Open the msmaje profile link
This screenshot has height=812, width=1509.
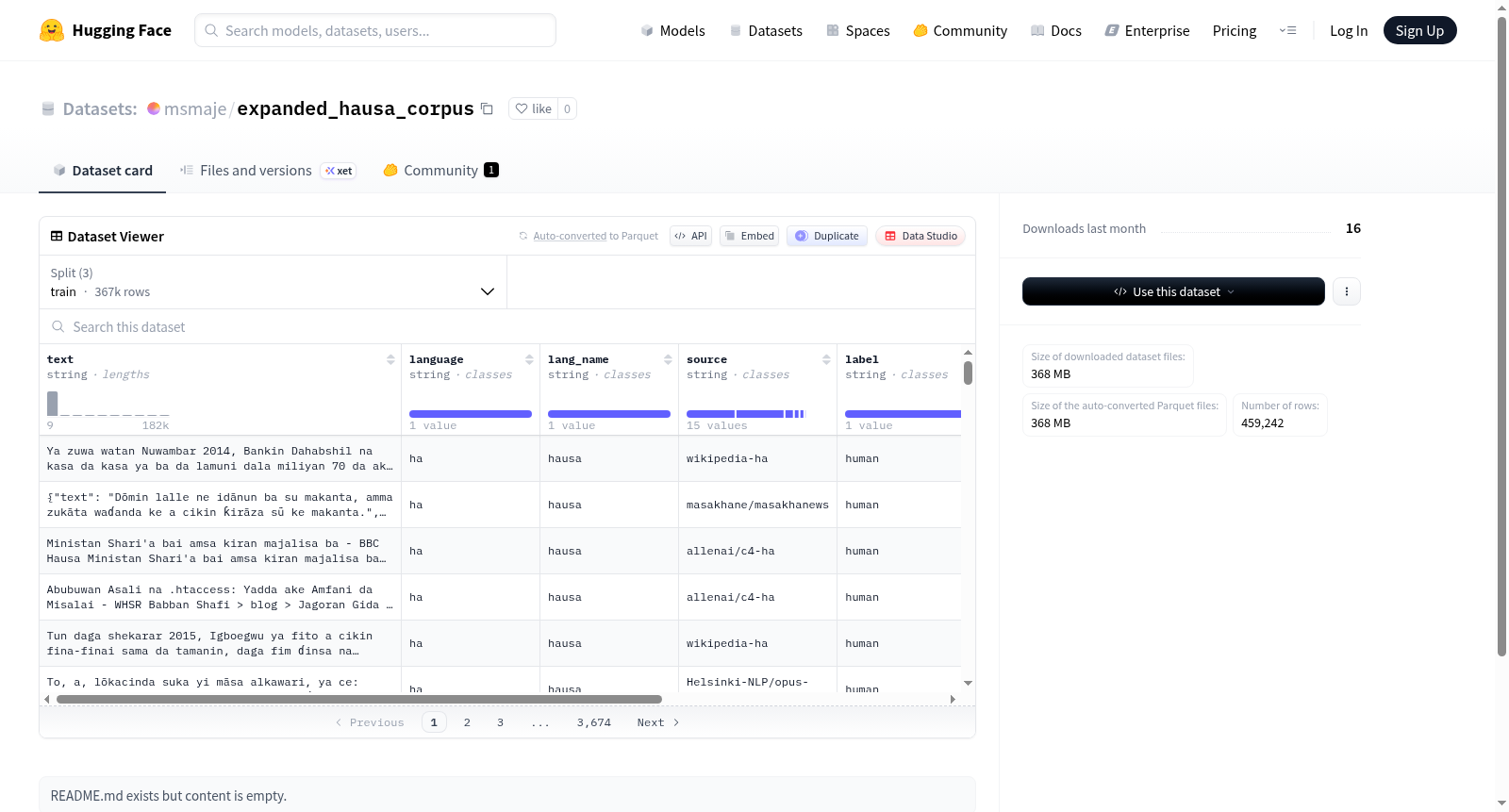point(195,108)
